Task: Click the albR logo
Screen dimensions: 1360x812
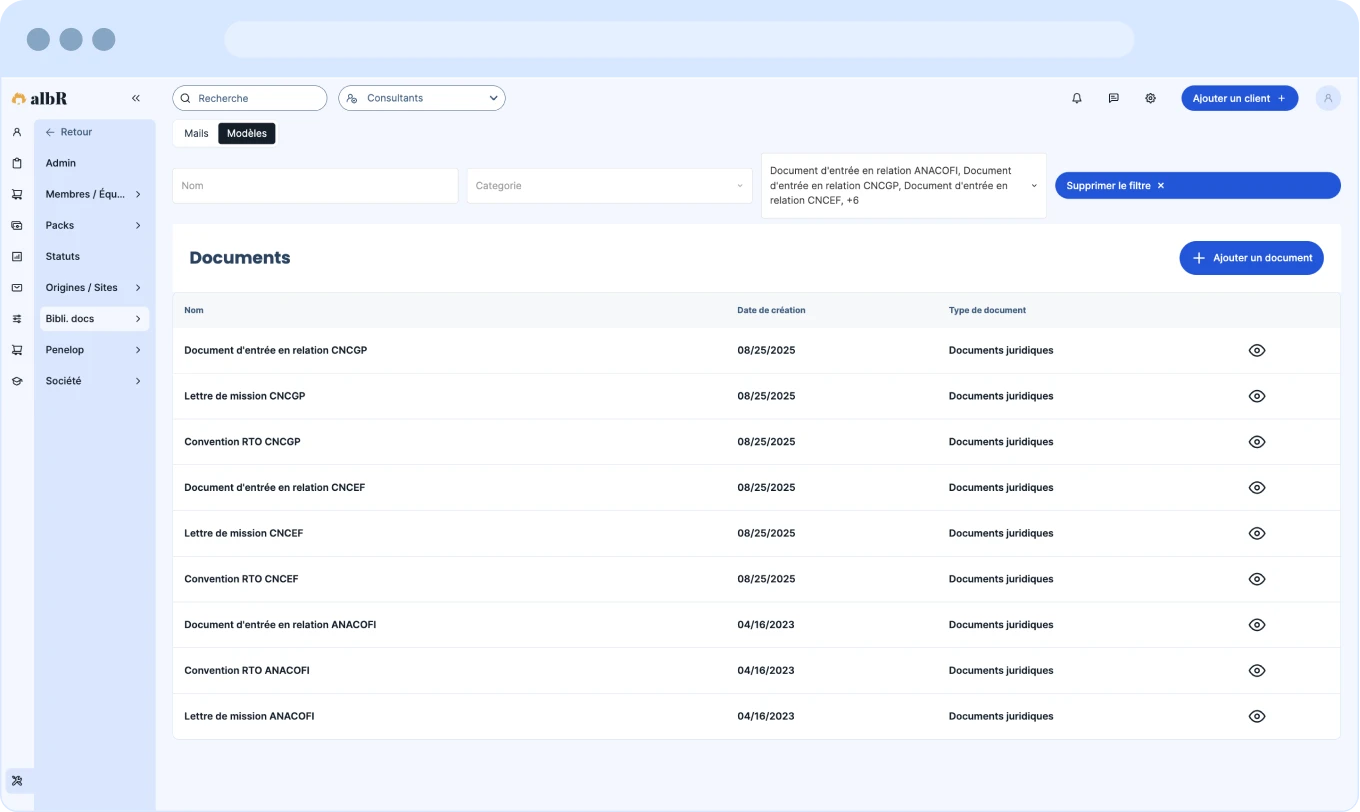Action: [40, 98]
